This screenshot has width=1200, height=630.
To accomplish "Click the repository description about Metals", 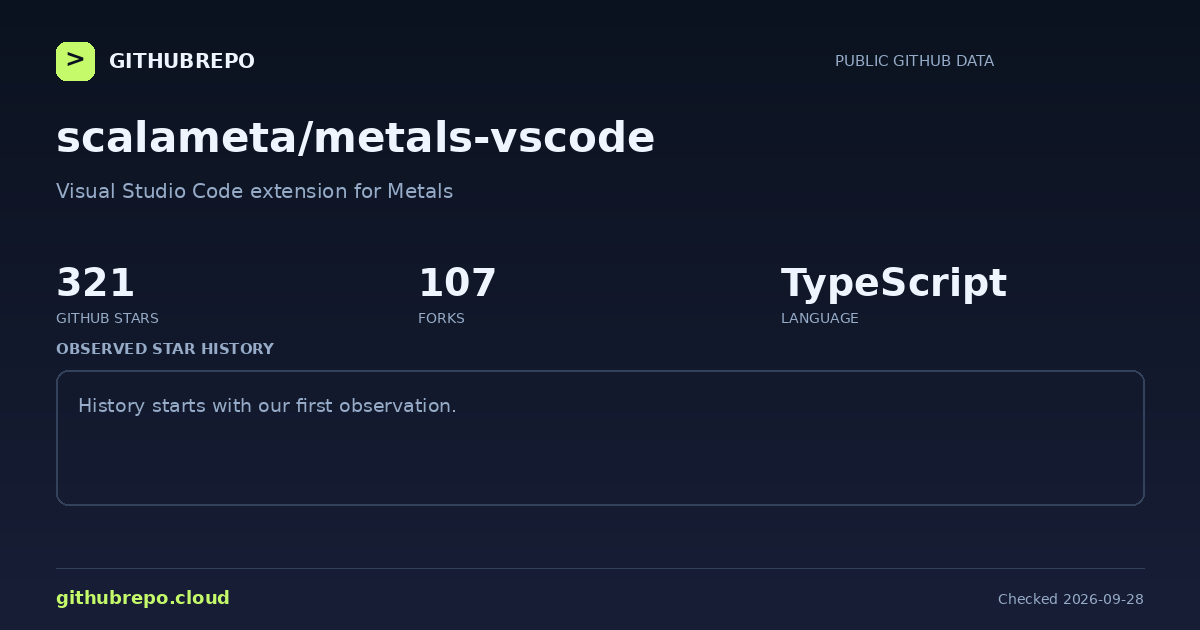I will point(254,191).
